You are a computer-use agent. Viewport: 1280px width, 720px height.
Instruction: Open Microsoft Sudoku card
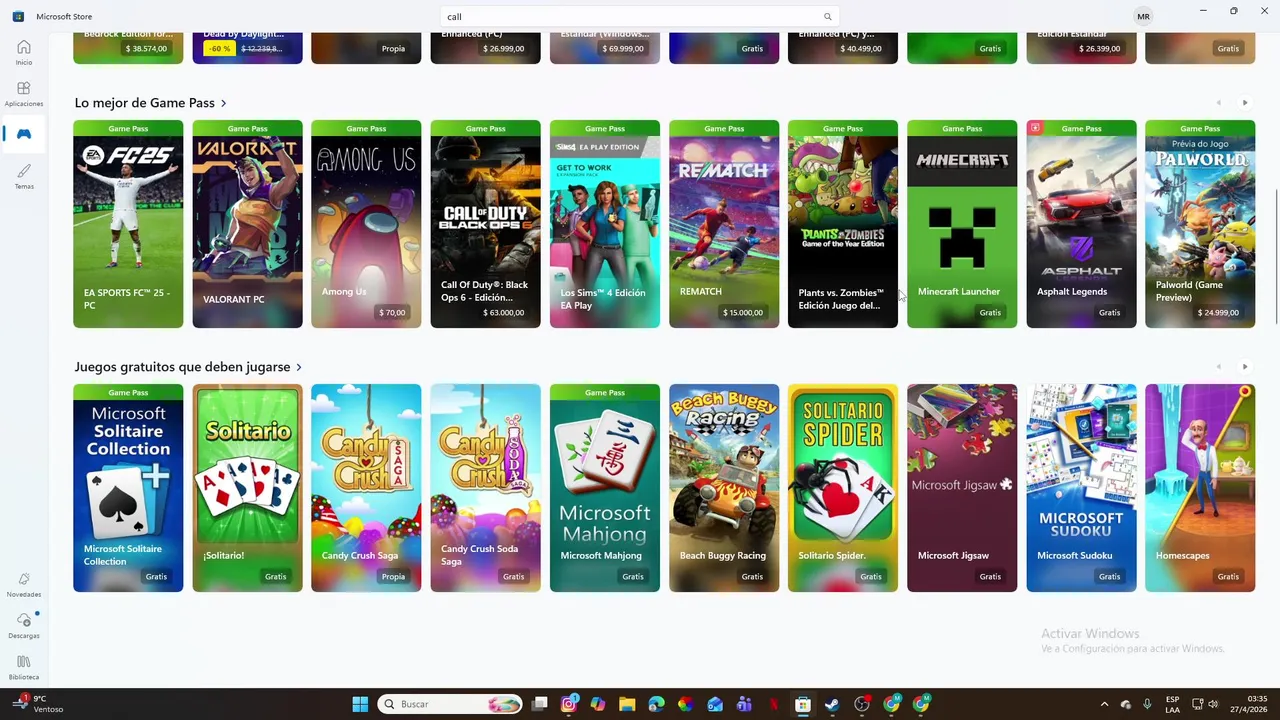(1081, 488)
